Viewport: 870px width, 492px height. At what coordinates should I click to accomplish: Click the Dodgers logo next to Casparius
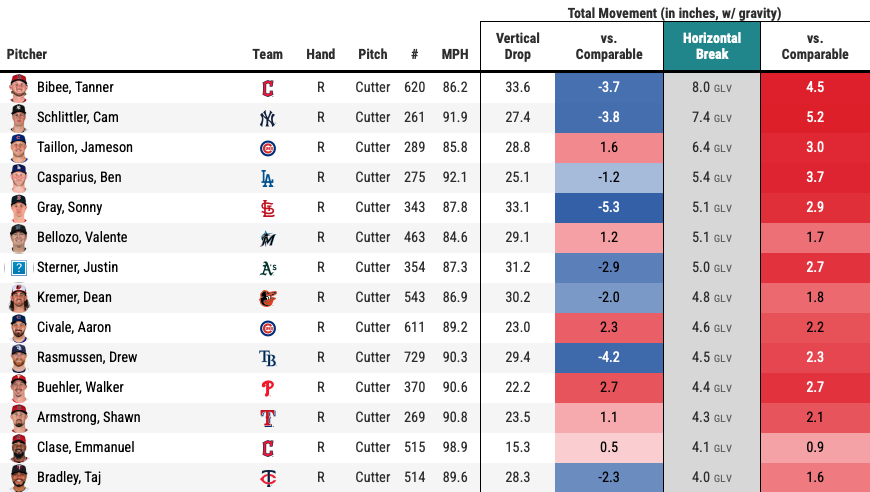tap(267, 178)
